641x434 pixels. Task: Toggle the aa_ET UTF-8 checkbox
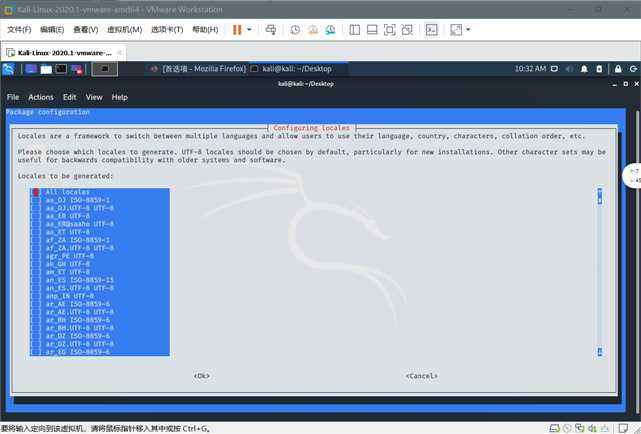tap(36, 232)
